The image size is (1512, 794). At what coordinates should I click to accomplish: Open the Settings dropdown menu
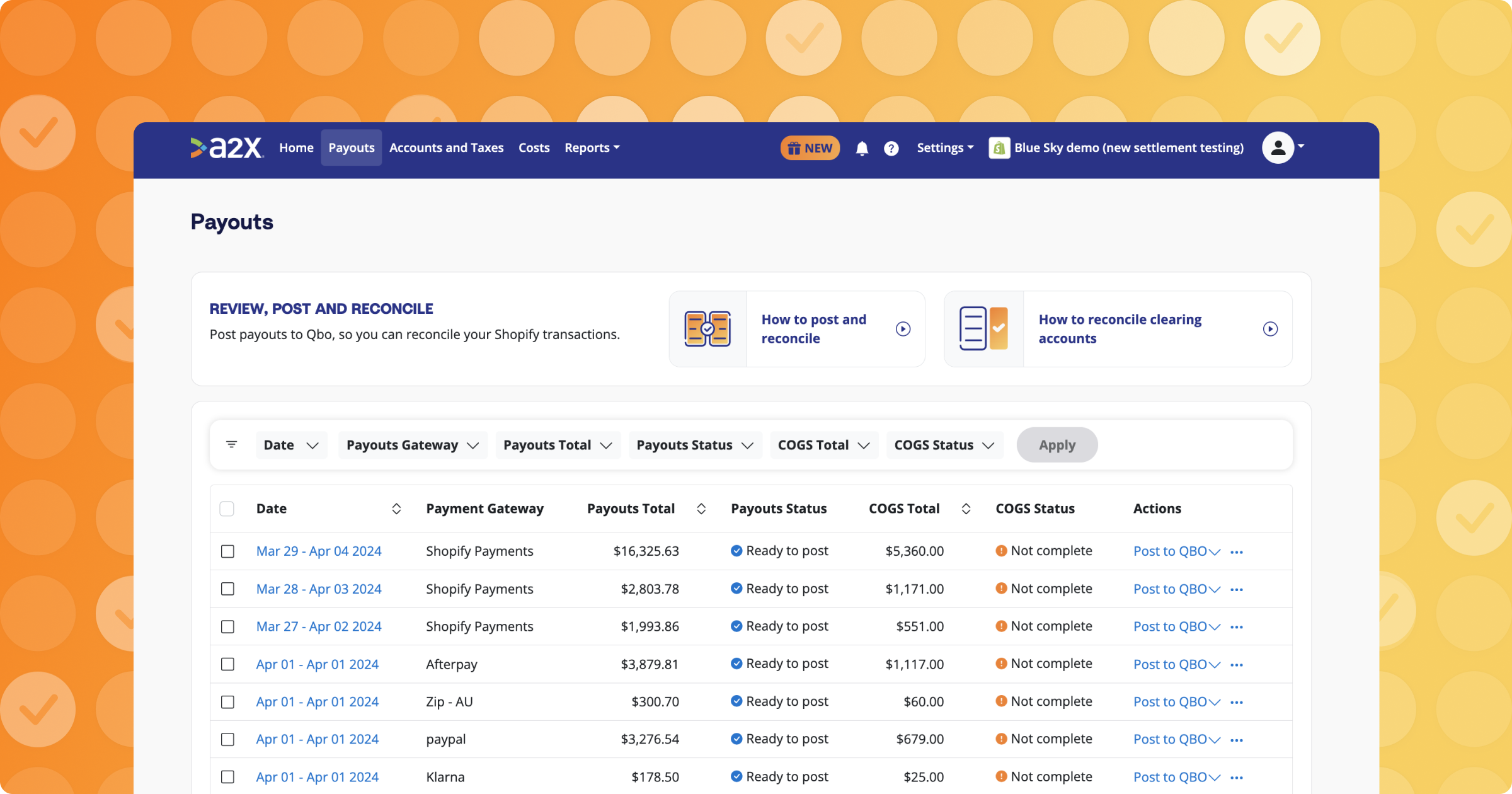(x=945, y=147)
